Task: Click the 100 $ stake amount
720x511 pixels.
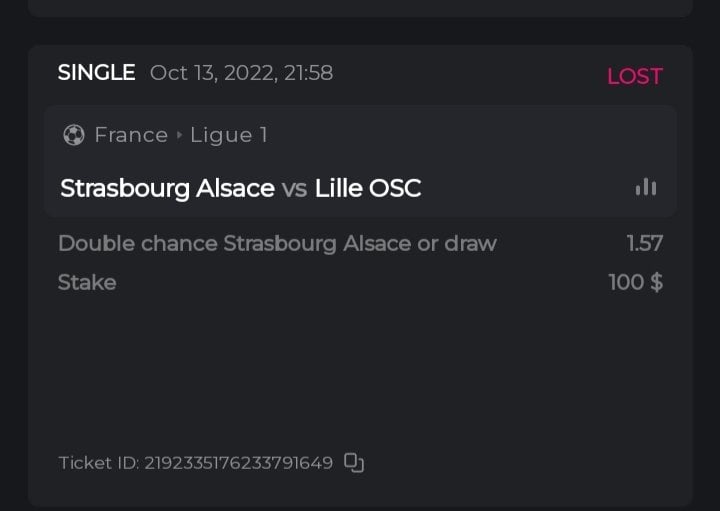Action: (x=635, y=282)
